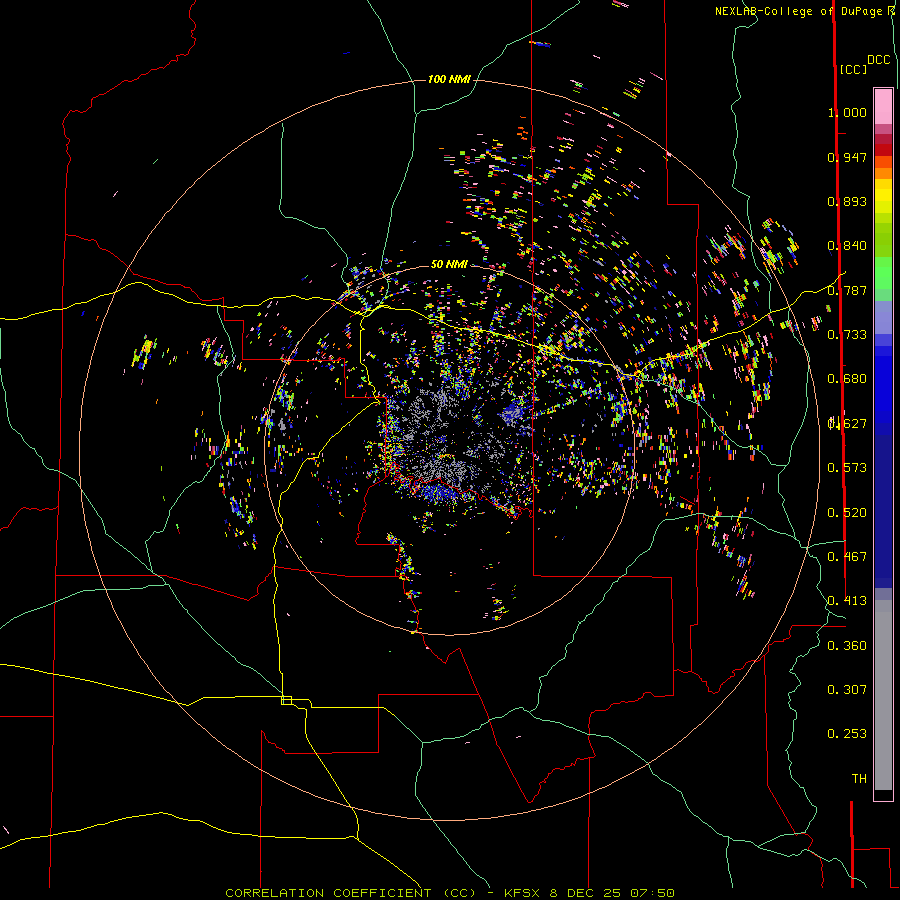
Task: Pick the red segment of the color bar
Action: click(x=883, y=150)
